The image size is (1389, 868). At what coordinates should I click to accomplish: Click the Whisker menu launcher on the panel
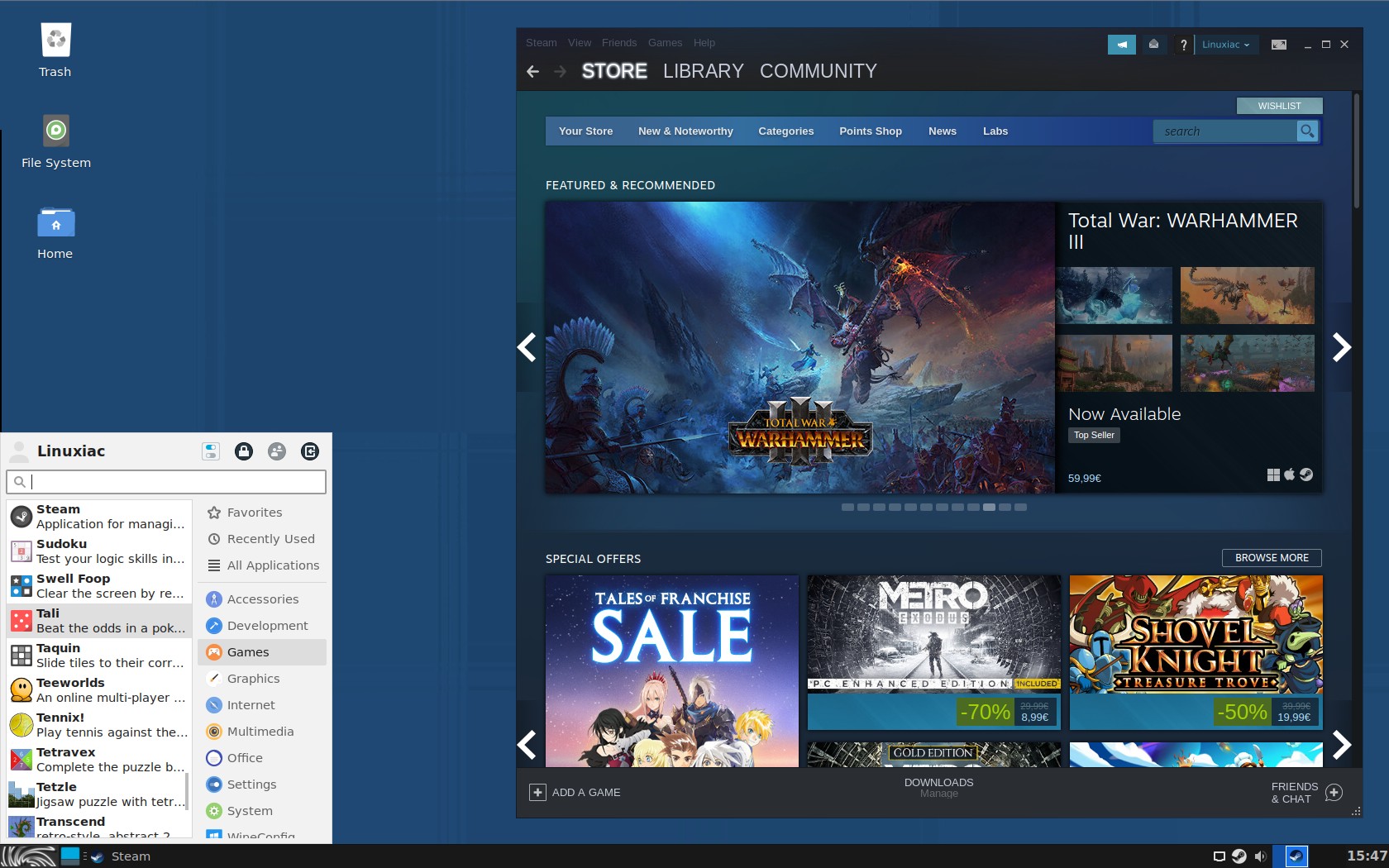click(29, 856)
